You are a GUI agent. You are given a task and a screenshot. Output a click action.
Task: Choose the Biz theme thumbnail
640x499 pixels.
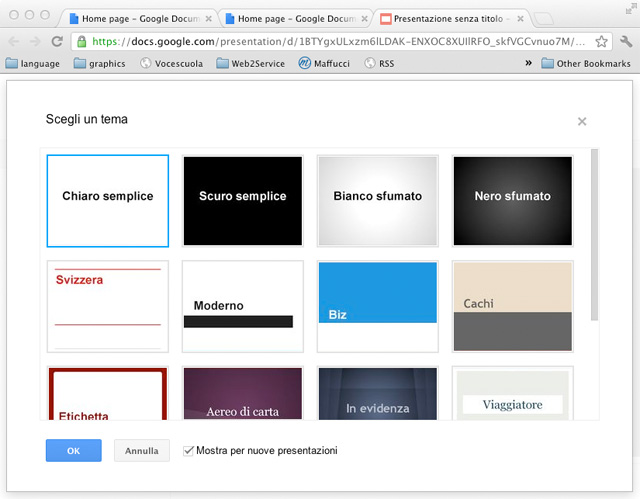pyautogui.click(x=377, y=306)
